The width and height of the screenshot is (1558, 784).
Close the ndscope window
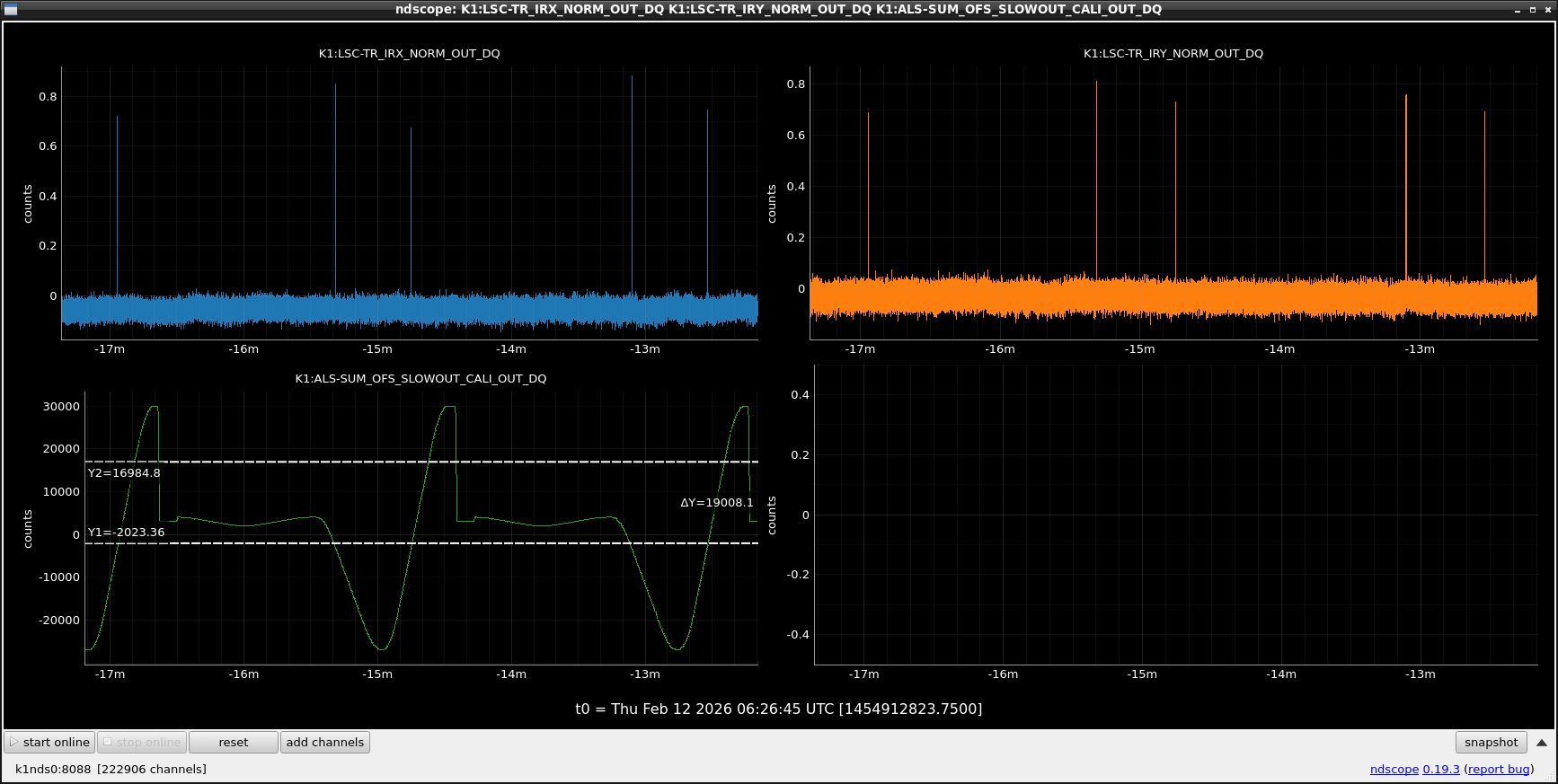(x=1546, y=10)
